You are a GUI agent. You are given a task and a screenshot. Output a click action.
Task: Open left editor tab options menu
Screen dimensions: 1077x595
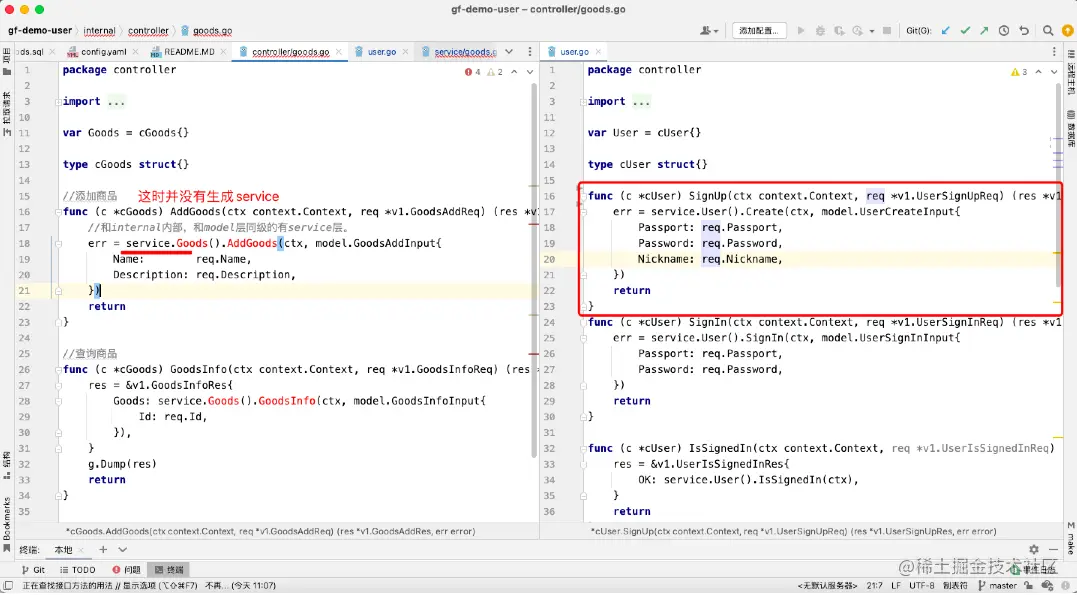pos(530,52)
